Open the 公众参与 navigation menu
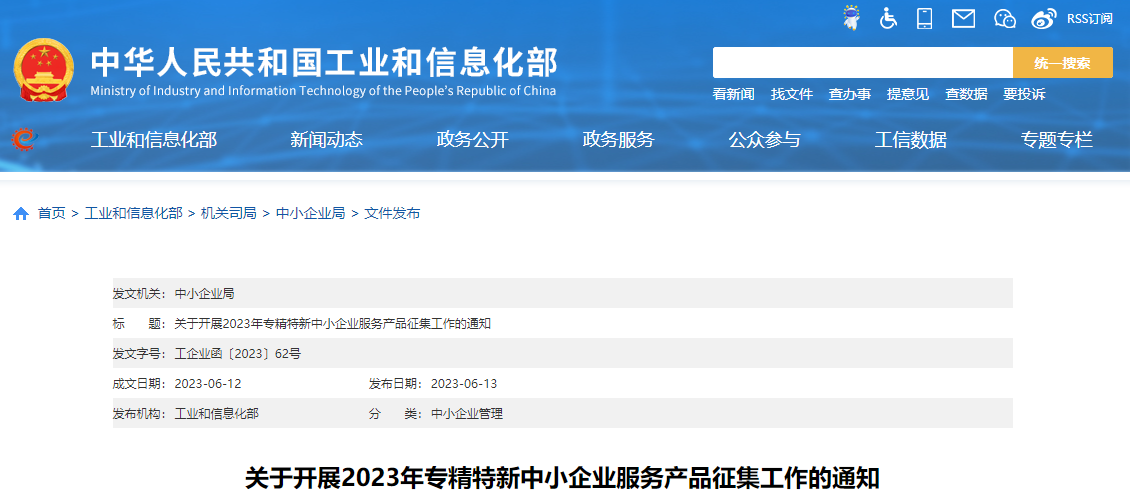The height and width of the screenshot is (496, 1130). coord(765,140)
